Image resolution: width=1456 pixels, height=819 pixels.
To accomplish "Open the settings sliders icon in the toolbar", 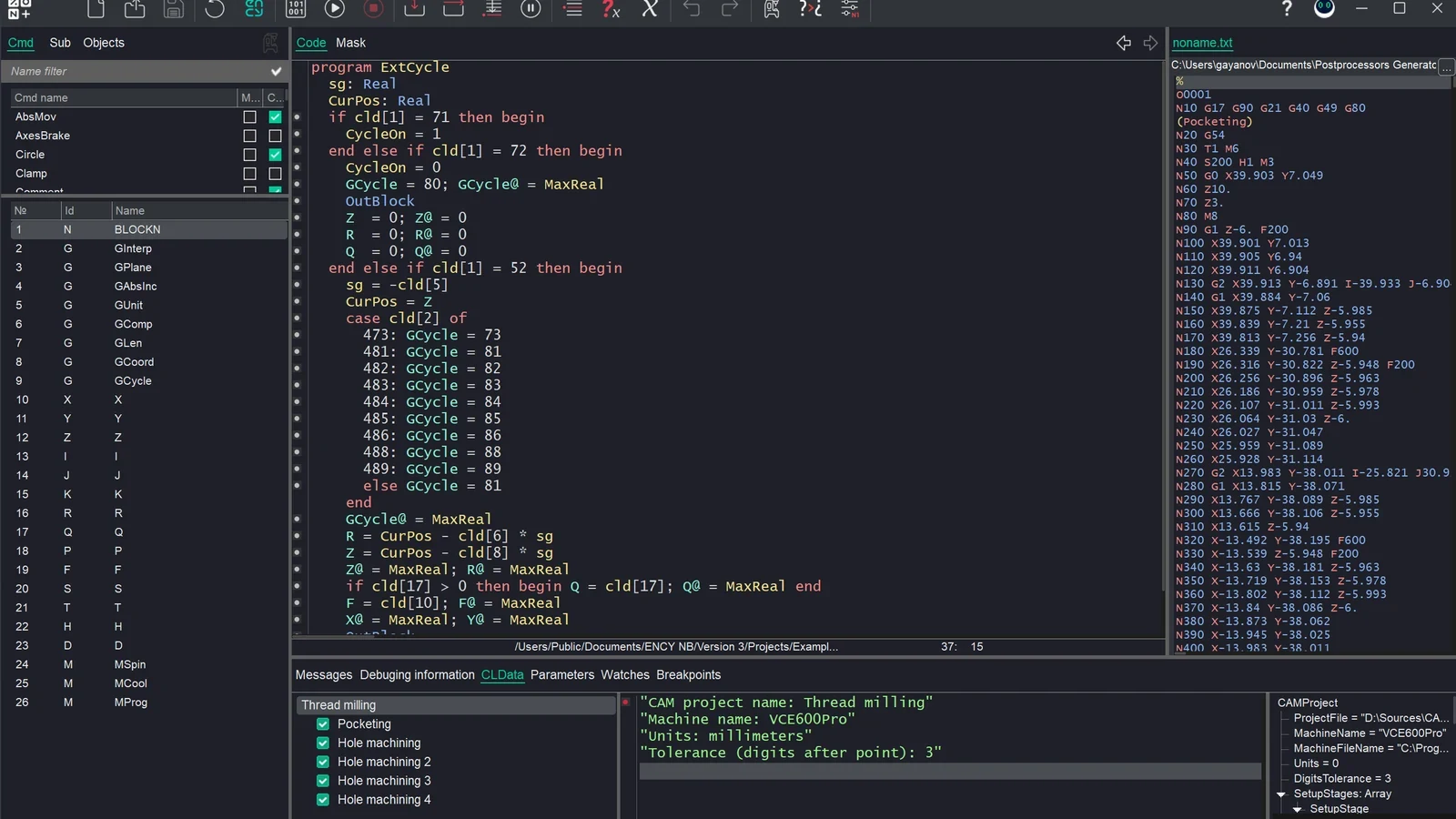I will [849, 9].
